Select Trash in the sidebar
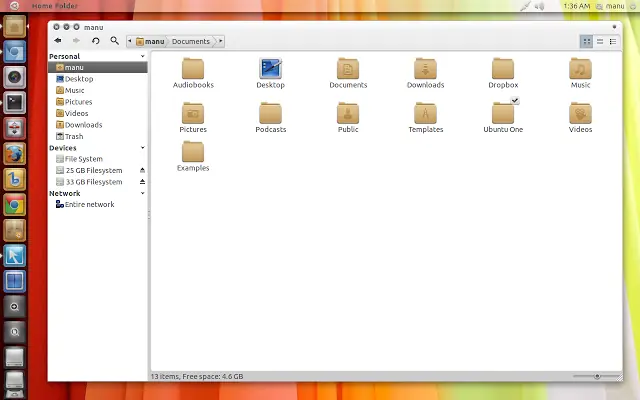640x400 pixels. [74, 136]
